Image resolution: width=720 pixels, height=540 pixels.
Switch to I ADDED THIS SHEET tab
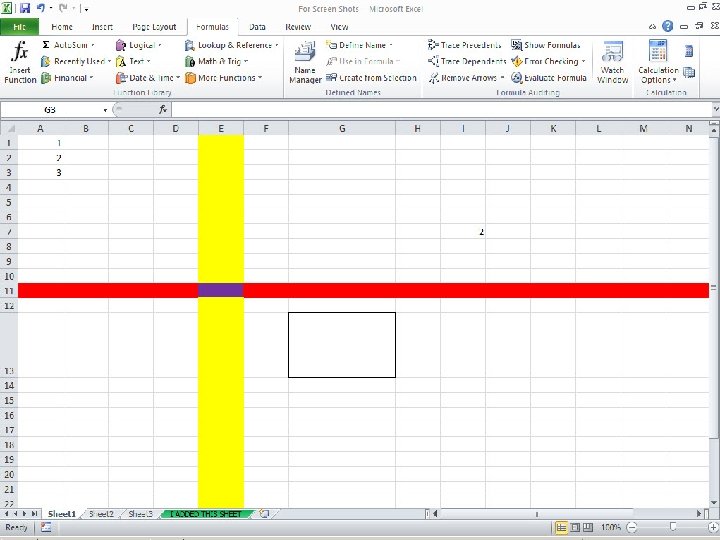[206, 514]
